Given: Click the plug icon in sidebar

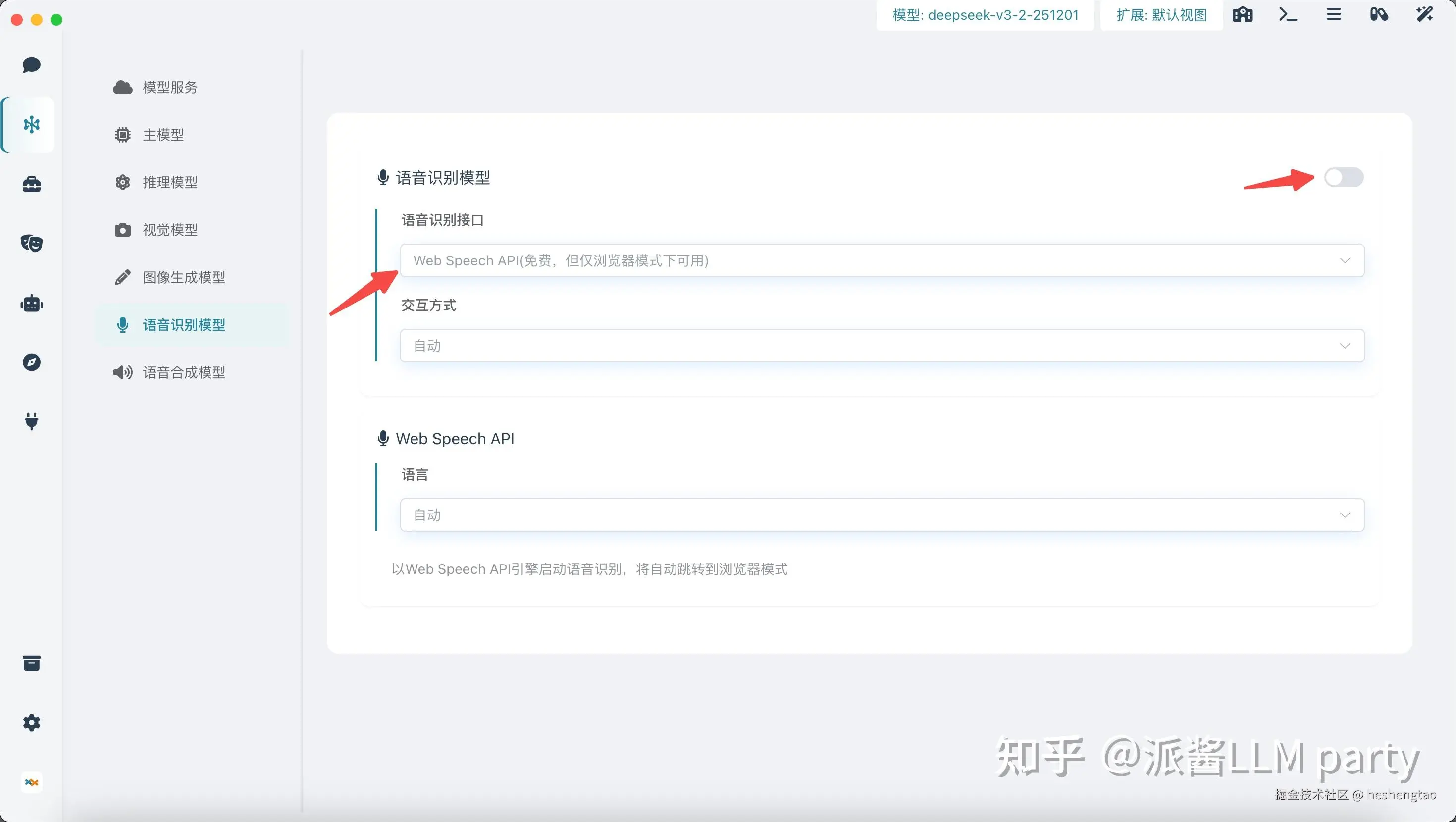Looking at the screenshot, I should coord(32,421).
